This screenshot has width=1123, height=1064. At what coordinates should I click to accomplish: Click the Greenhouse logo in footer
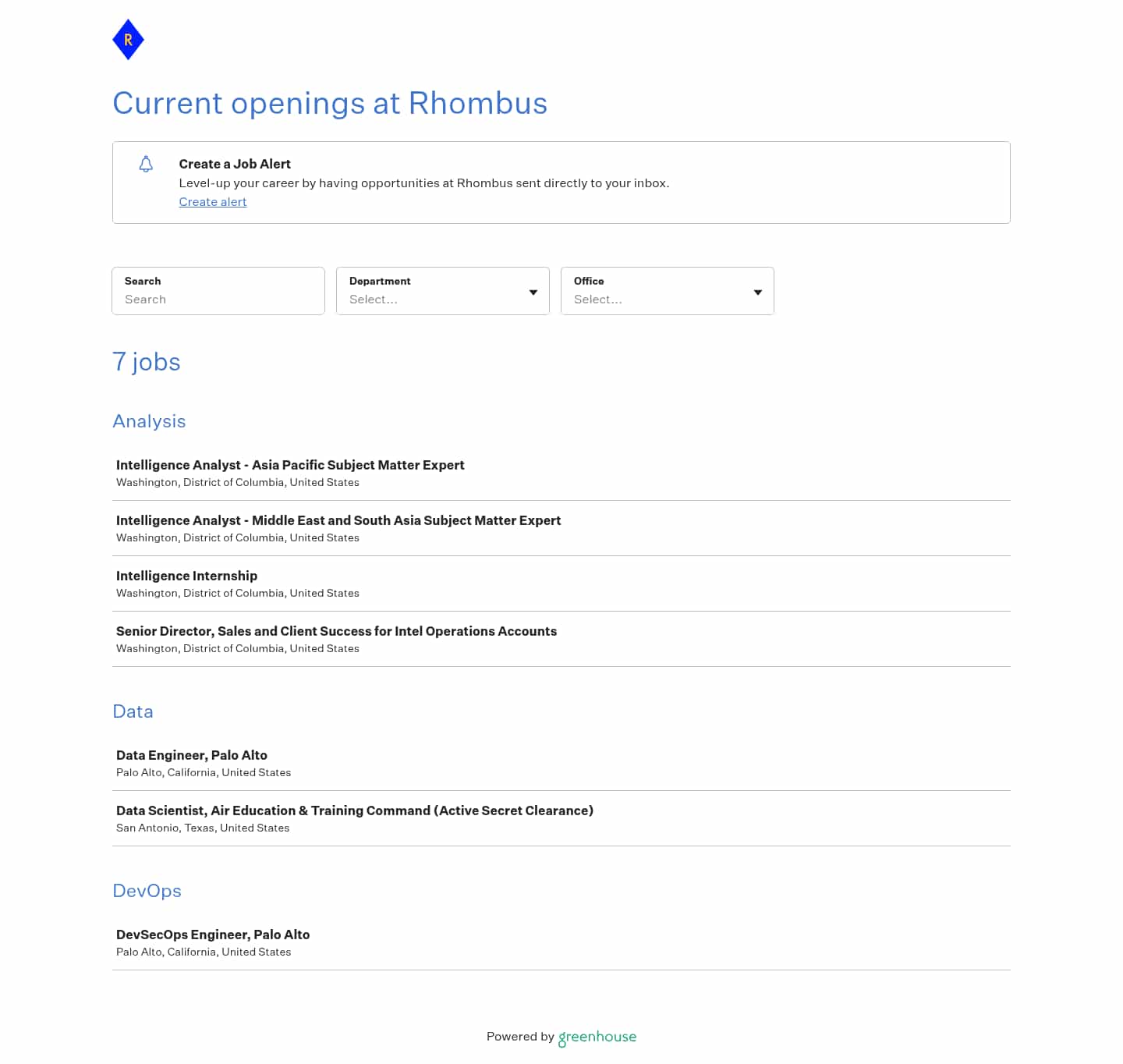coord(597,1037)
